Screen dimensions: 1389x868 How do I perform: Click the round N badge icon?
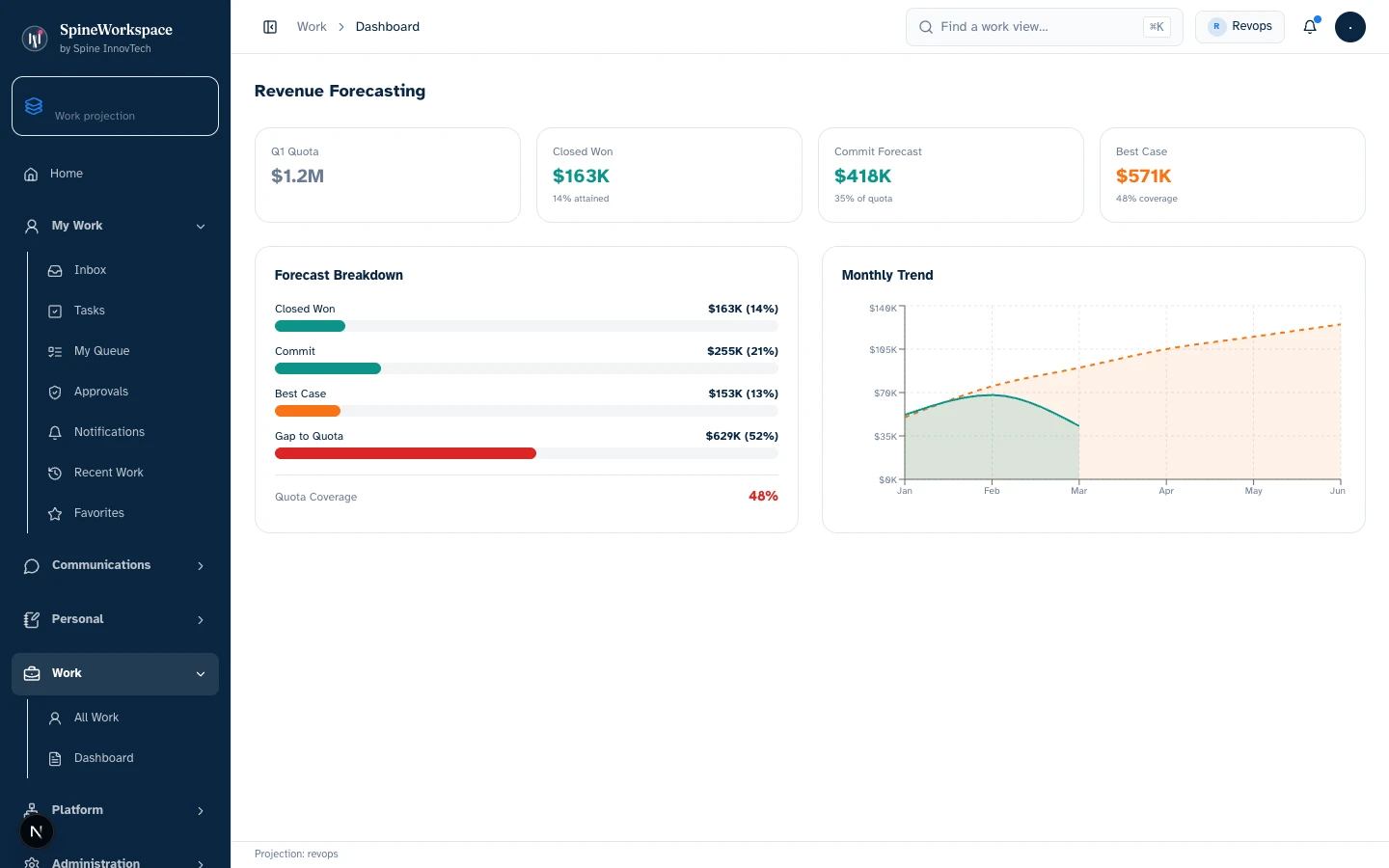point(37,831)
